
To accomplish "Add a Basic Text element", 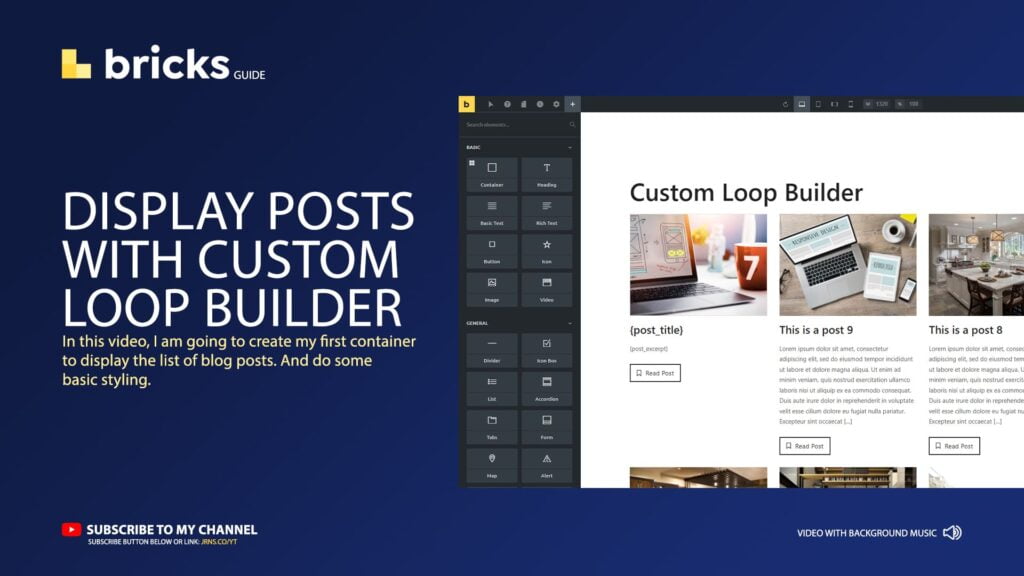I will click(492, 213).
